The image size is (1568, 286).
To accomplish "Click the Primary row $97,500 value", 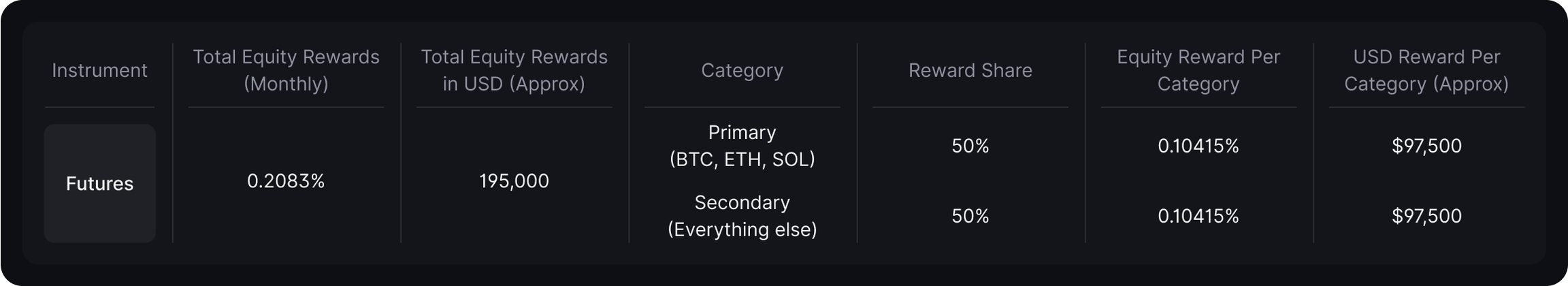I will pyautogui.click(x=1426, y=146).
